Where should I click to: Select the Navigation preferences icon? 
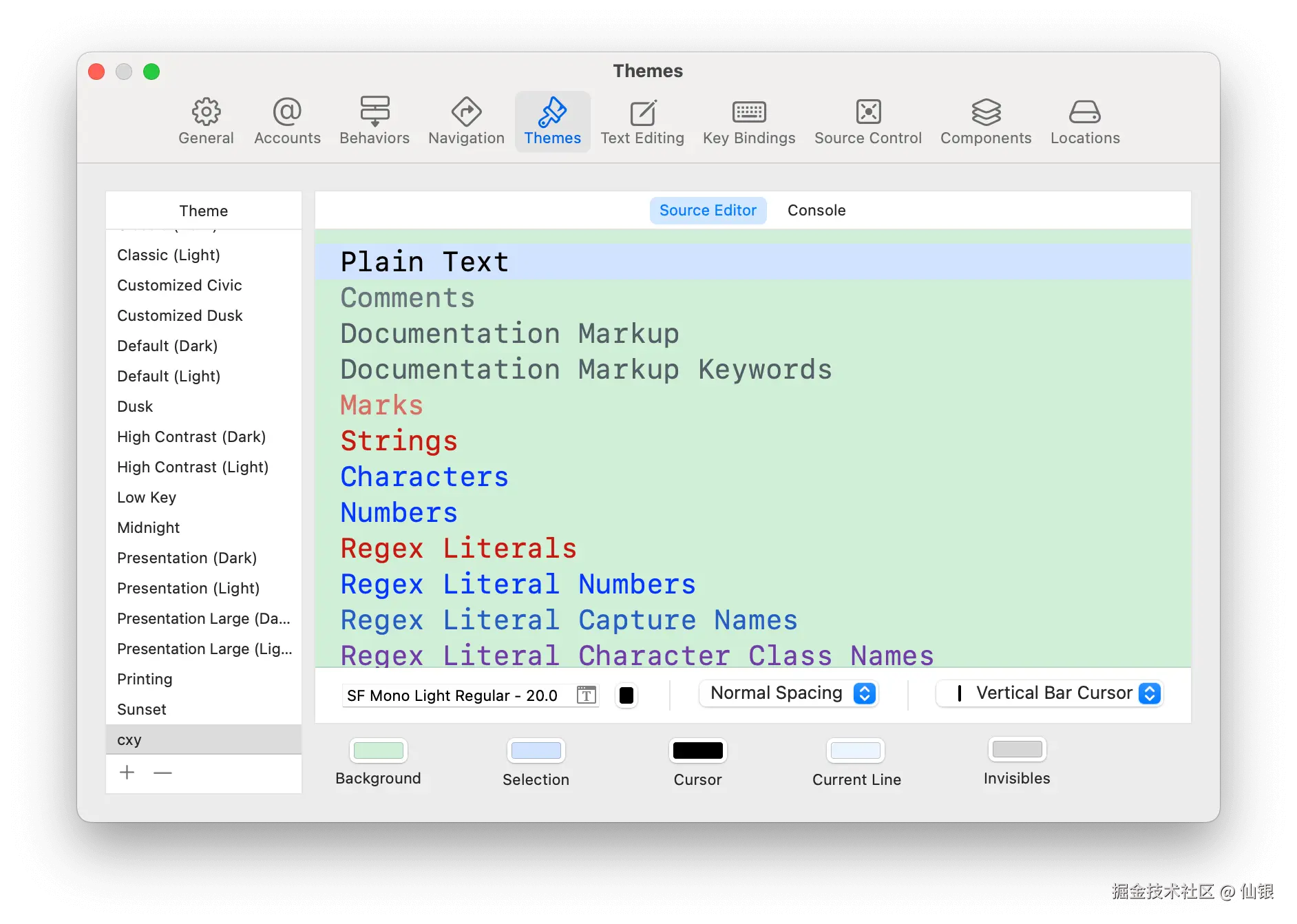pos(465,121)
